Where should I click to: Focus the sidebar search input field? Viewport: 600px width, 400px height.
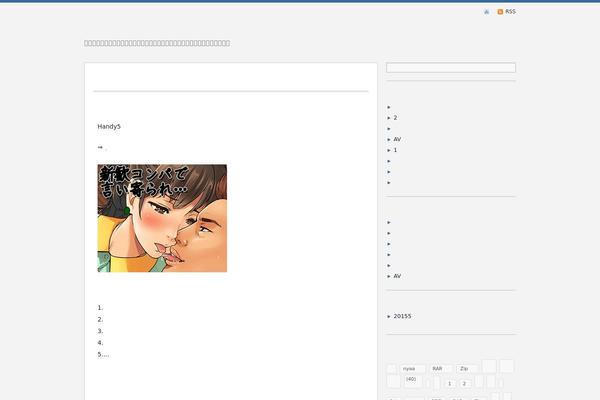pyautogui.click(x=451, y=68)
